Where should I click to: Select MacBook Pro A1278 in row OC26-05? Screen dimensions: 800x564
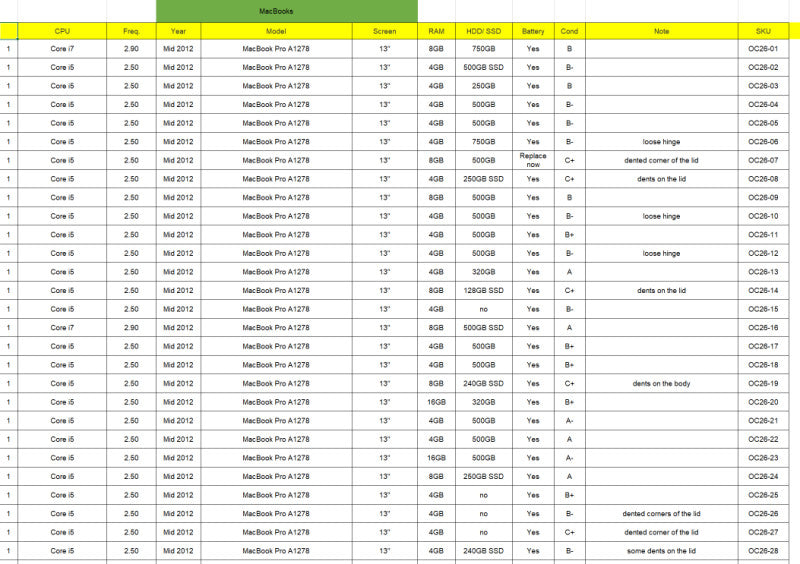tap(276, 123)
